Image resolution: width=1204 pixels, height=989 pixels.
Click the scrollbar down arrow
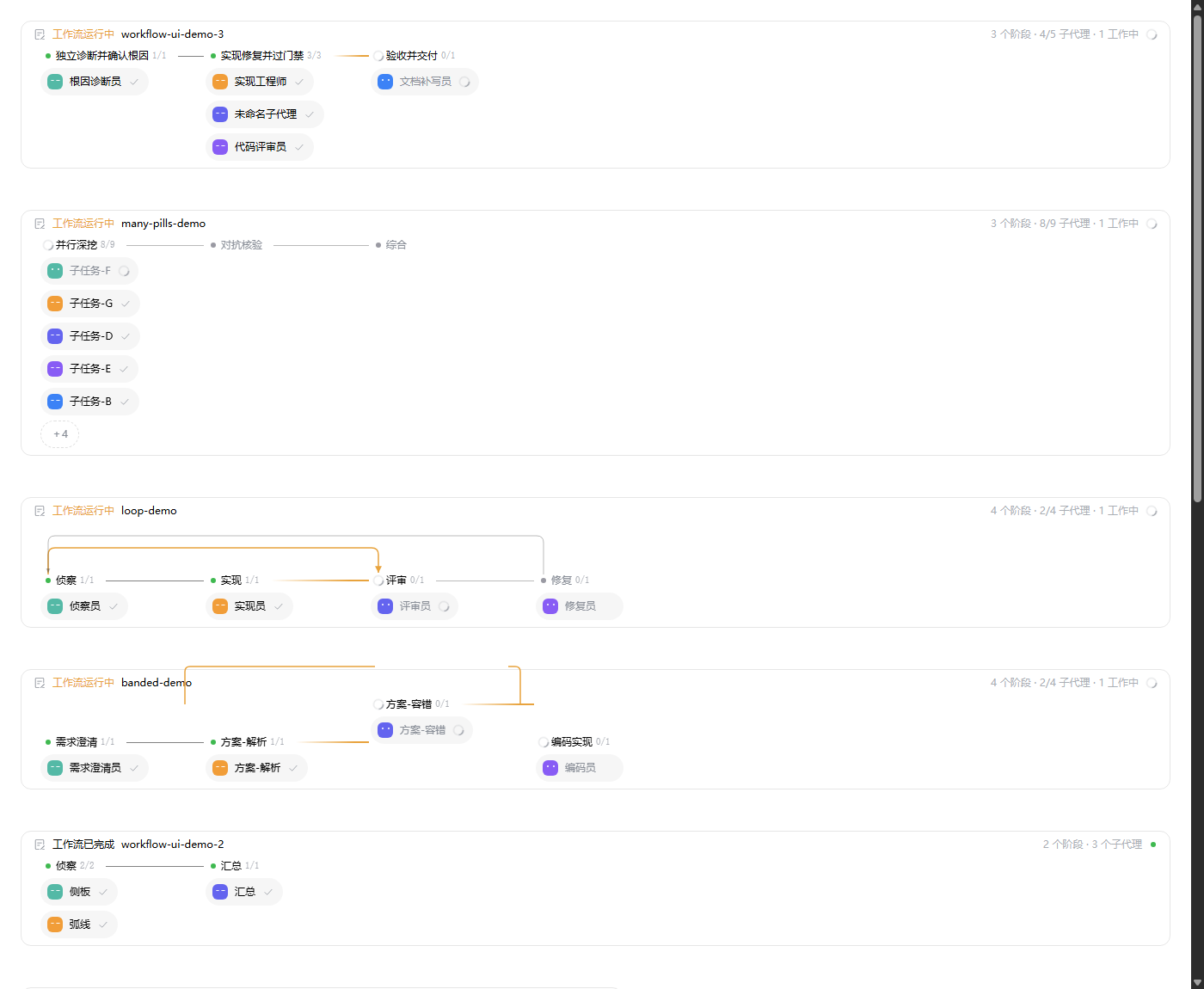click(1197, 982)
